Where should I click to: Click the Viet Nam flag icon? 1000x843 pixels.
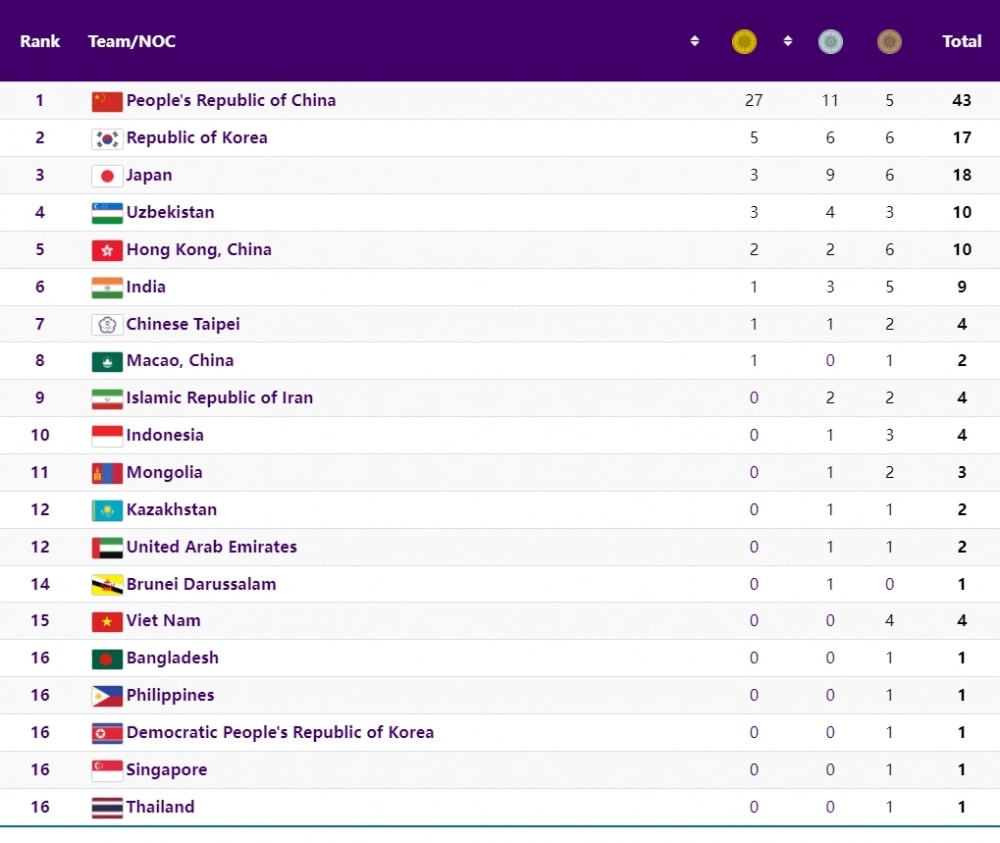[x=107, y=622]
